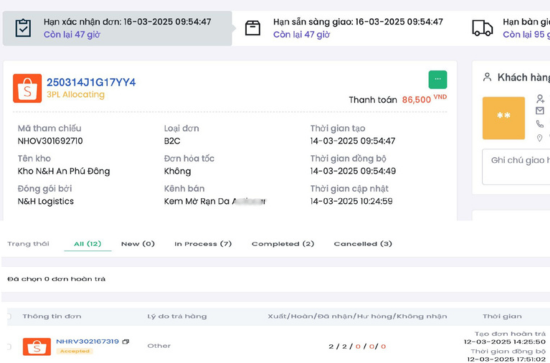The height and width of the screenshot is (363, 550).
Task: Click the Thông tin đơn column header
Action: [x=52, y=316]
